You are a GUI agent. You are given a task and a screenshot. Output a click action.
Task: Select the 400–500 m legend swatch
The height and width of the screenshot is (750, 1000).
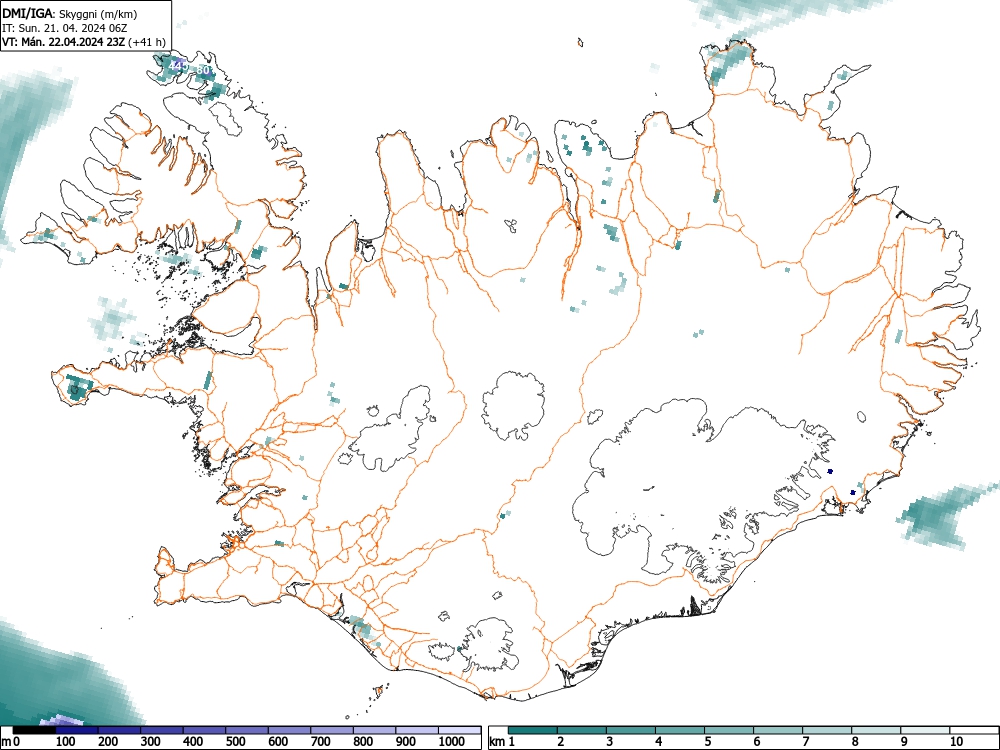coord(204,730)
